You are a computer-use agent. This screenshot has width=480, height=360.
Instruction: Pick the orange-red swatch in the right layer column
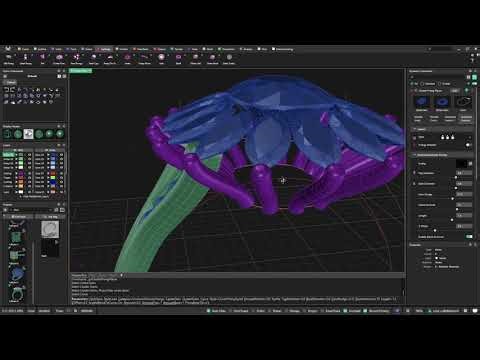(53, 174)
